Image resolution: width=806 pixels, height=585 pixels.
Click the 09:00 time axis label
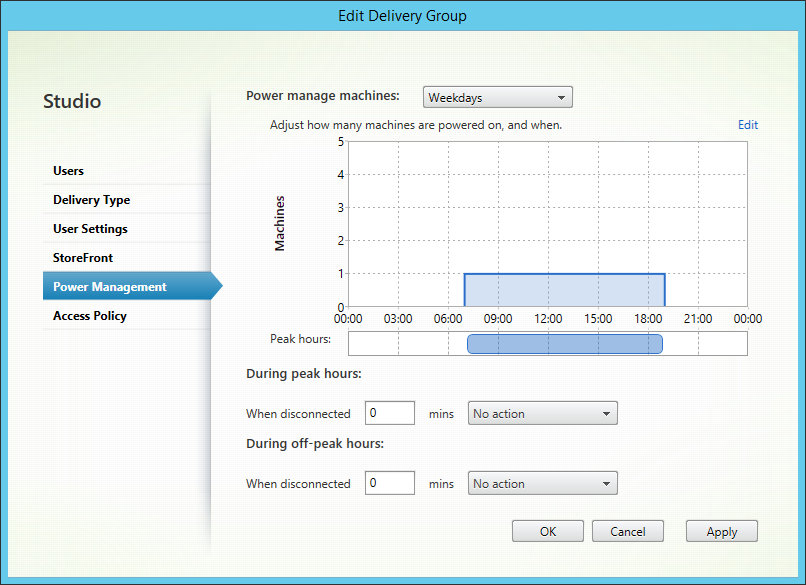[498, 319]
